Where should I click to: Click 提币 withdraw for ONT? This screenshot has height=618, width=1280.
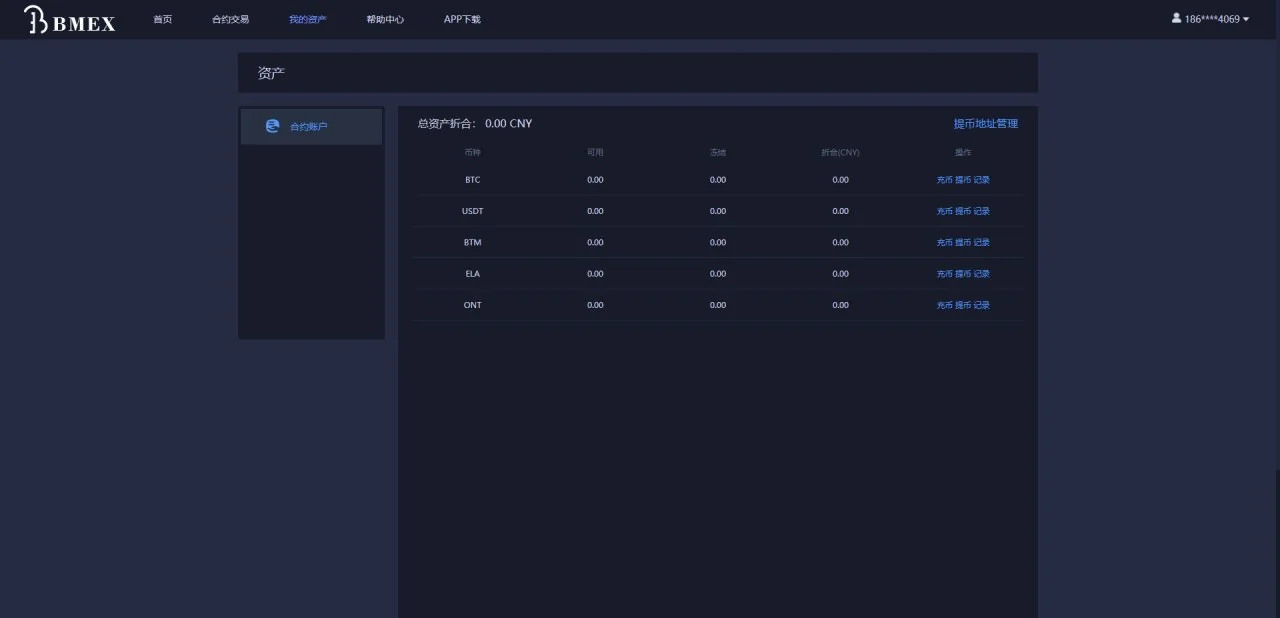pyautogui.click(x=963, y=305)
